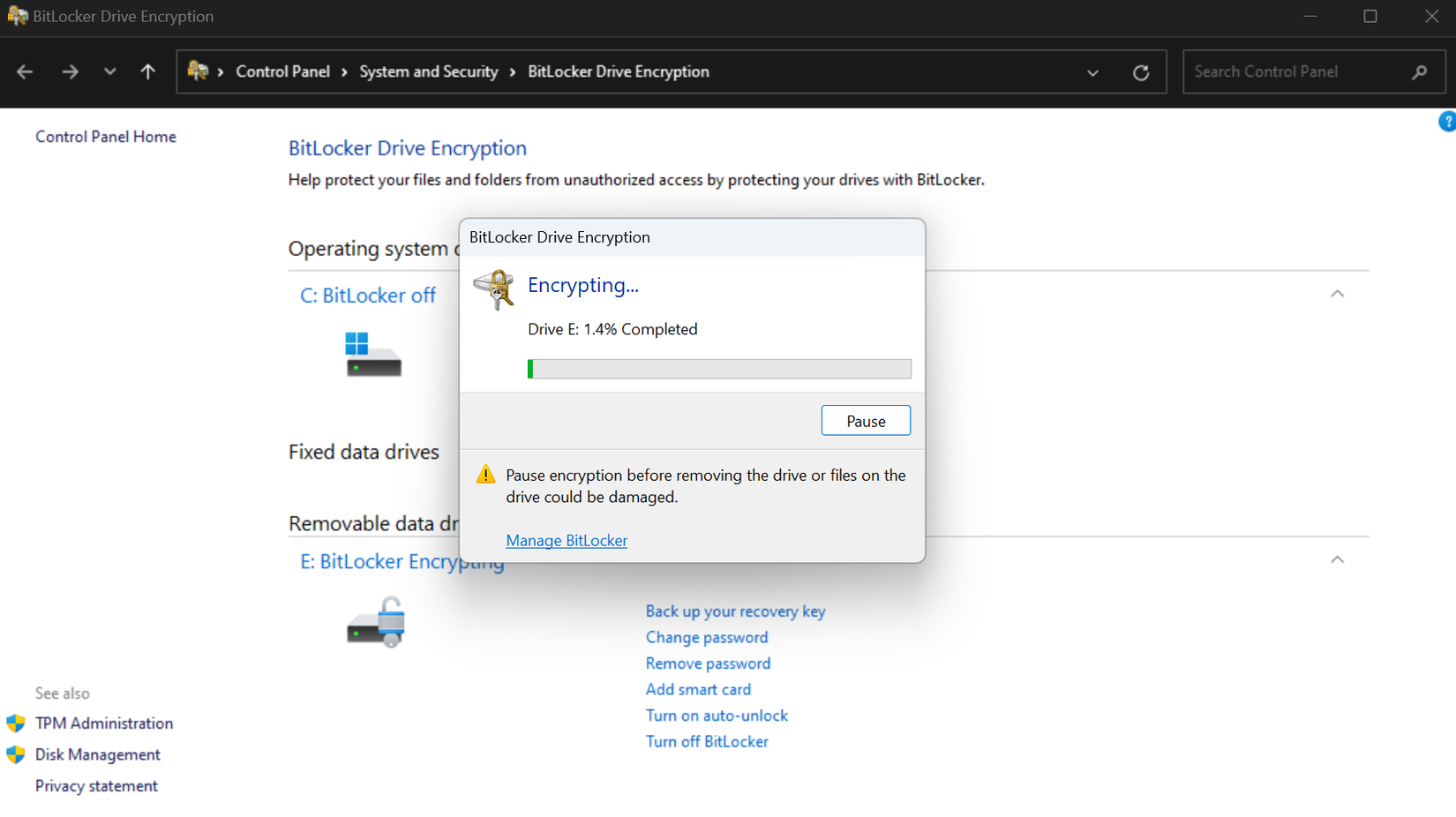Screen dimensions: 1456x817
Task: Select the C: drive icon
Action: click(x=372, y=355)
